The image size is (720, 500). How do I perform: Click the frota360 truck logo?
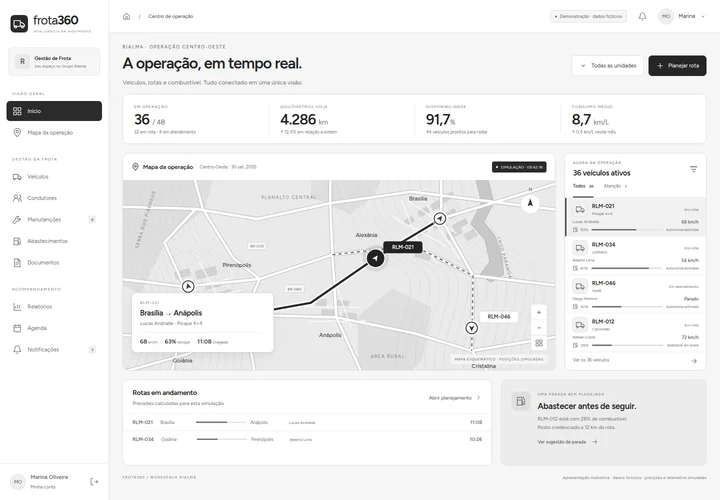click(x=19, y=24)
